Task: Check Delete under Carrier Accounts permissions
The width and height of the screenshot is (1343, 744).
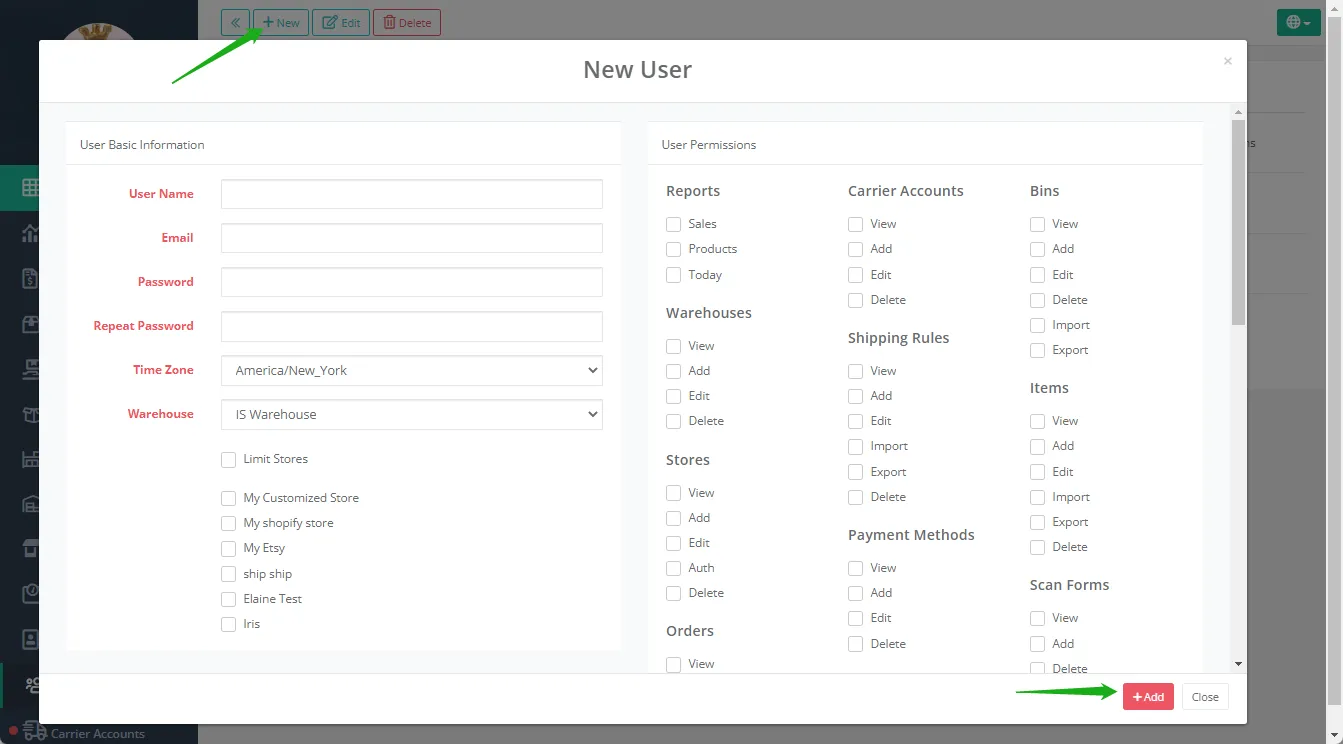Action: coord(856,300)
